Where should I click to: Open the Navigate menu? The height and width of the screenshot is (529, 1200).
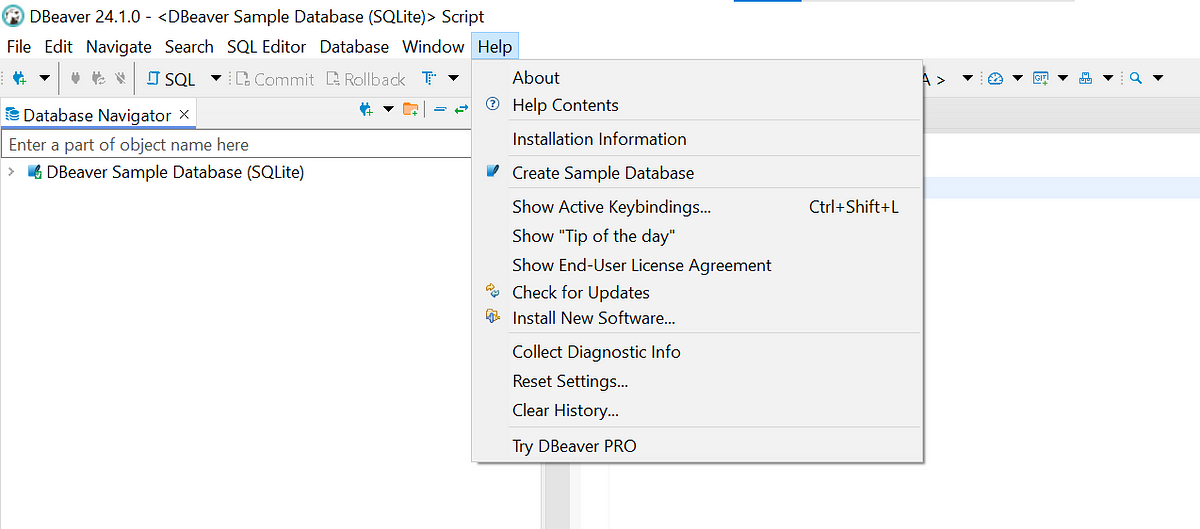[119, 46]
